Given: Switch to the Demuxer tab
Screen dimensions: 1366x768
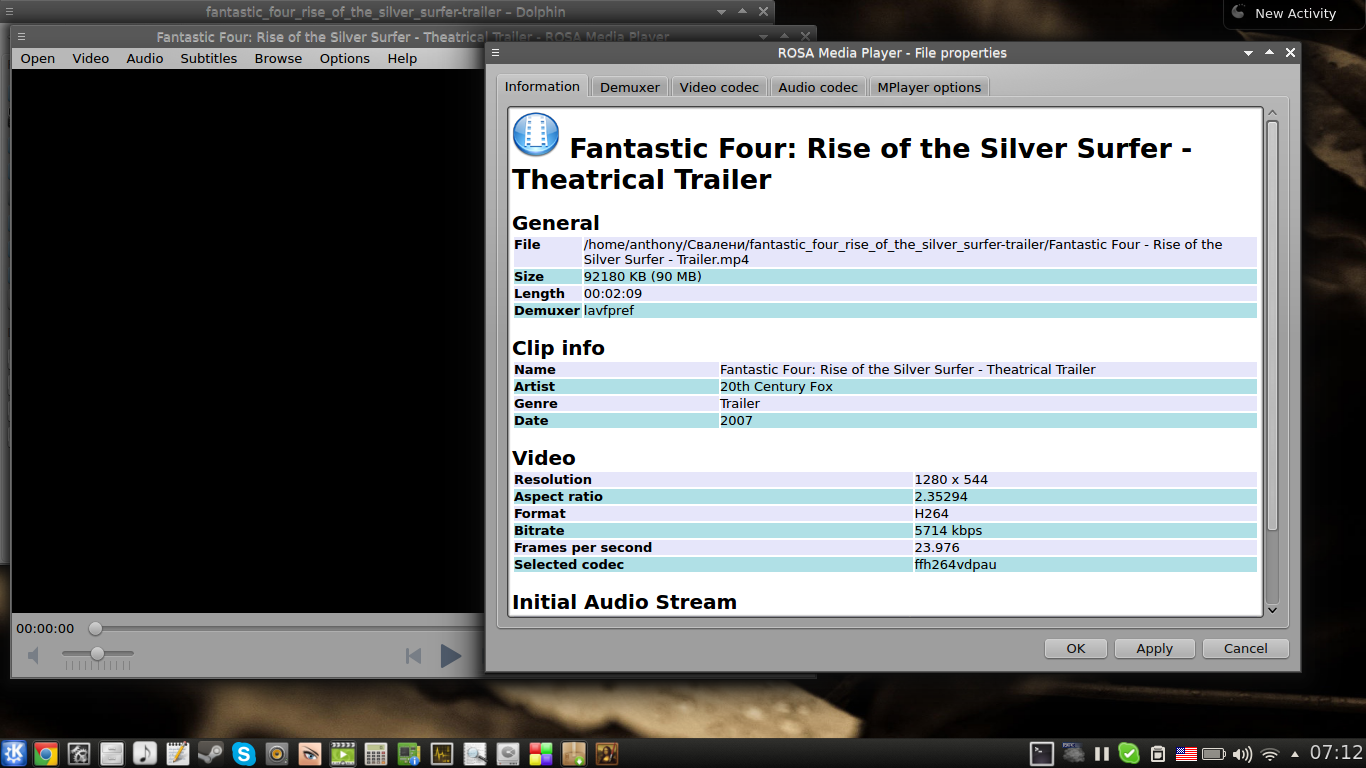Looking at the screenshot, I should 630,87.
